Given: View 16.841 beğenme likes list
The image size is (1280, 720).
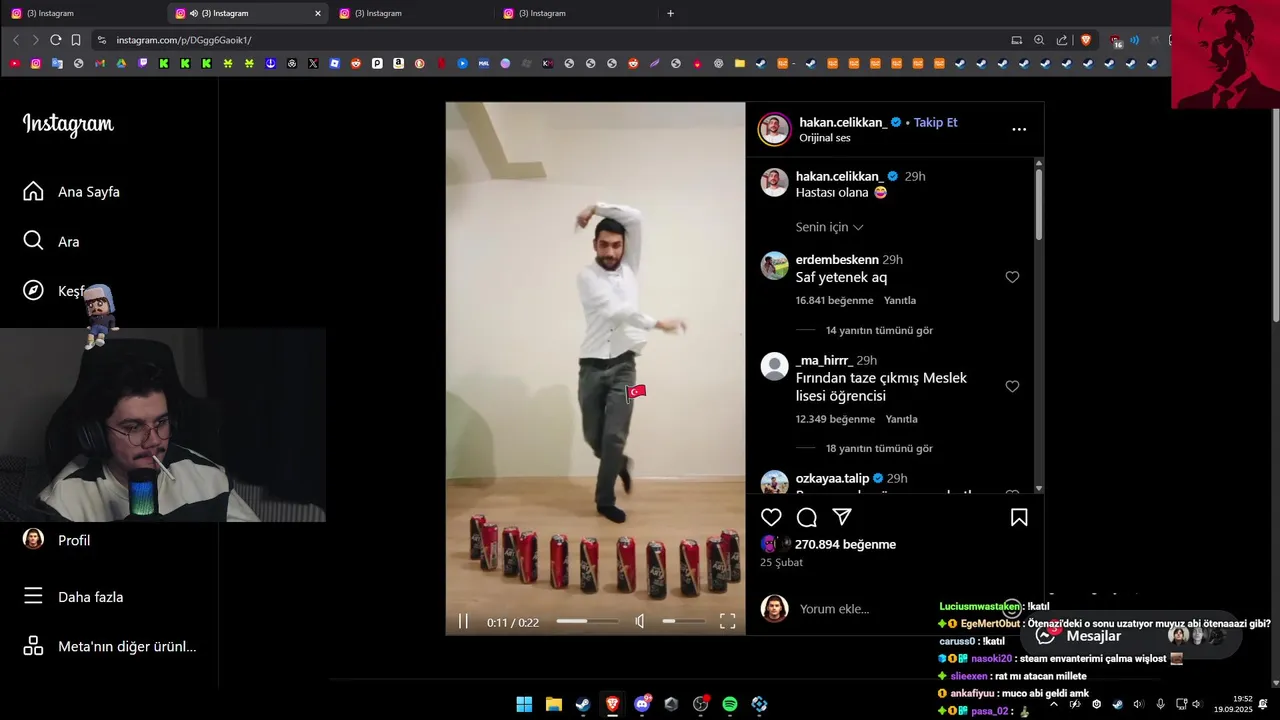Looking at the screenshot, I should click(x=834, y=300).
